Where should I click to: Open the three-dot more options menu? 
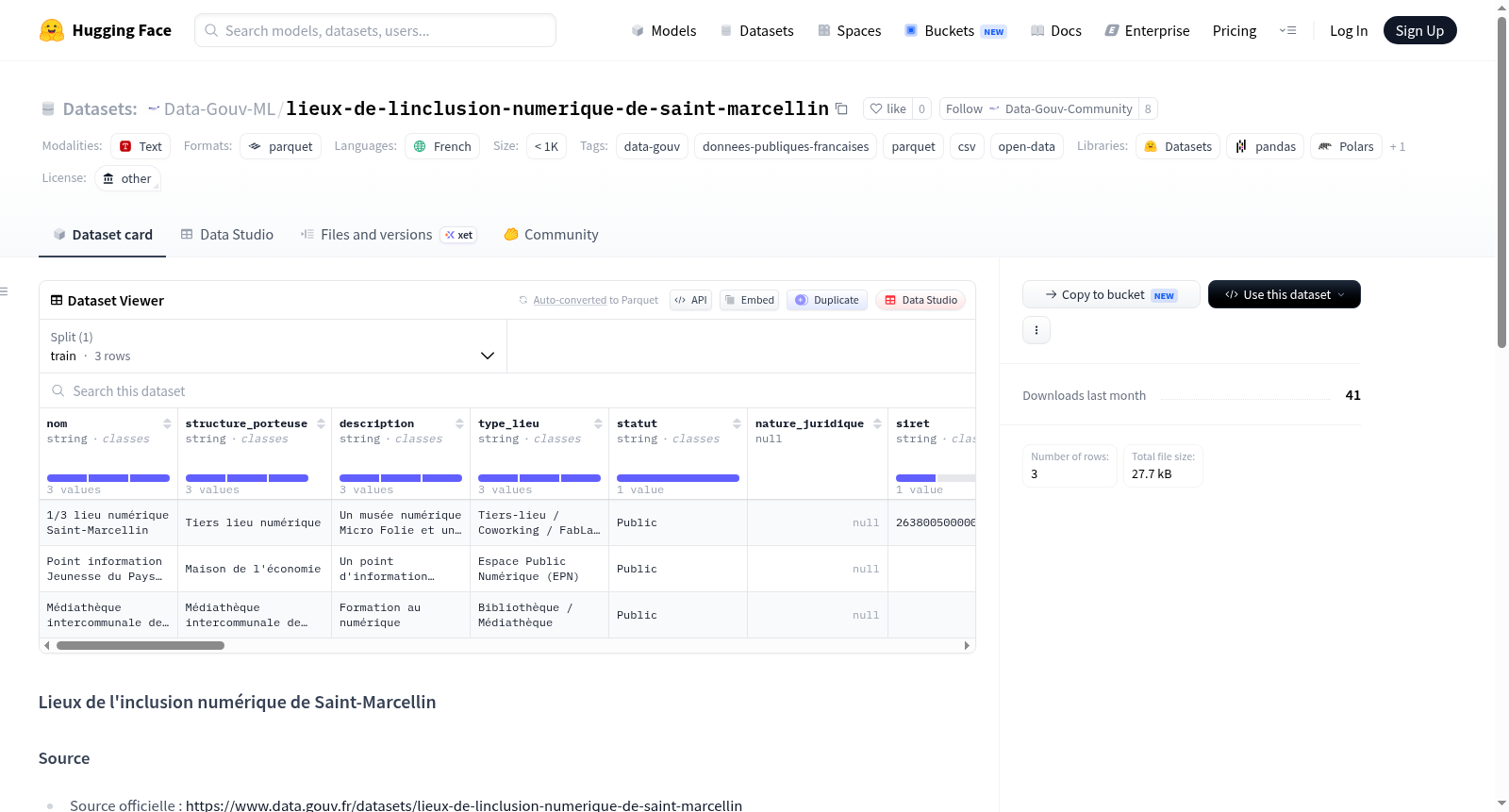(1036, 330)
